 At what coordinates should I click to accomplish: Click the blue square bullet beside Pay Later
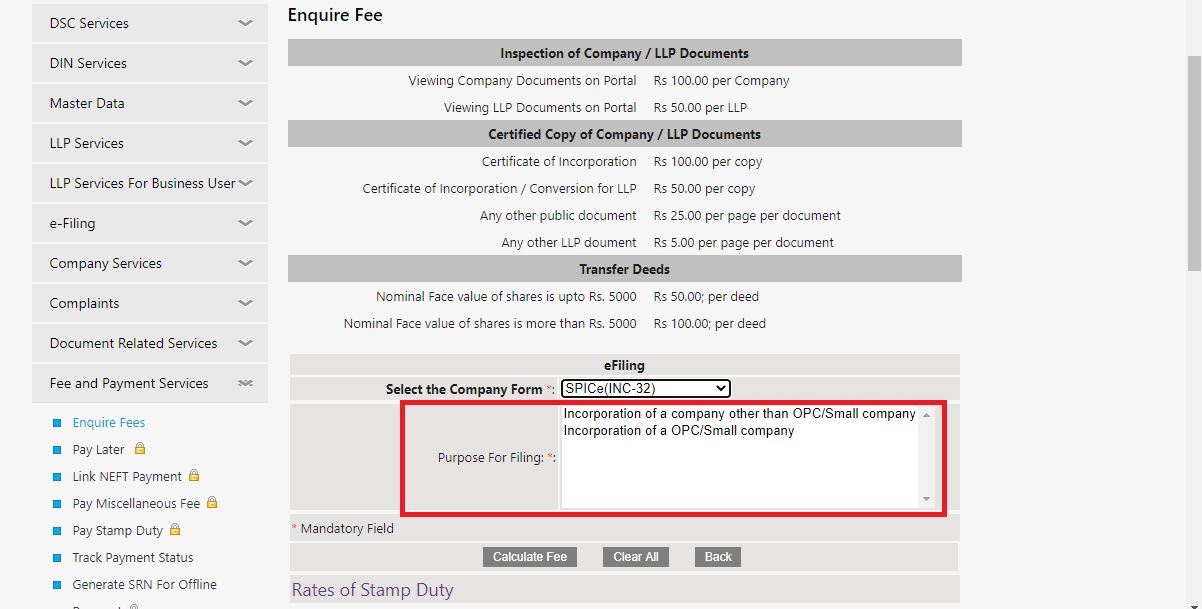point(57,449)
